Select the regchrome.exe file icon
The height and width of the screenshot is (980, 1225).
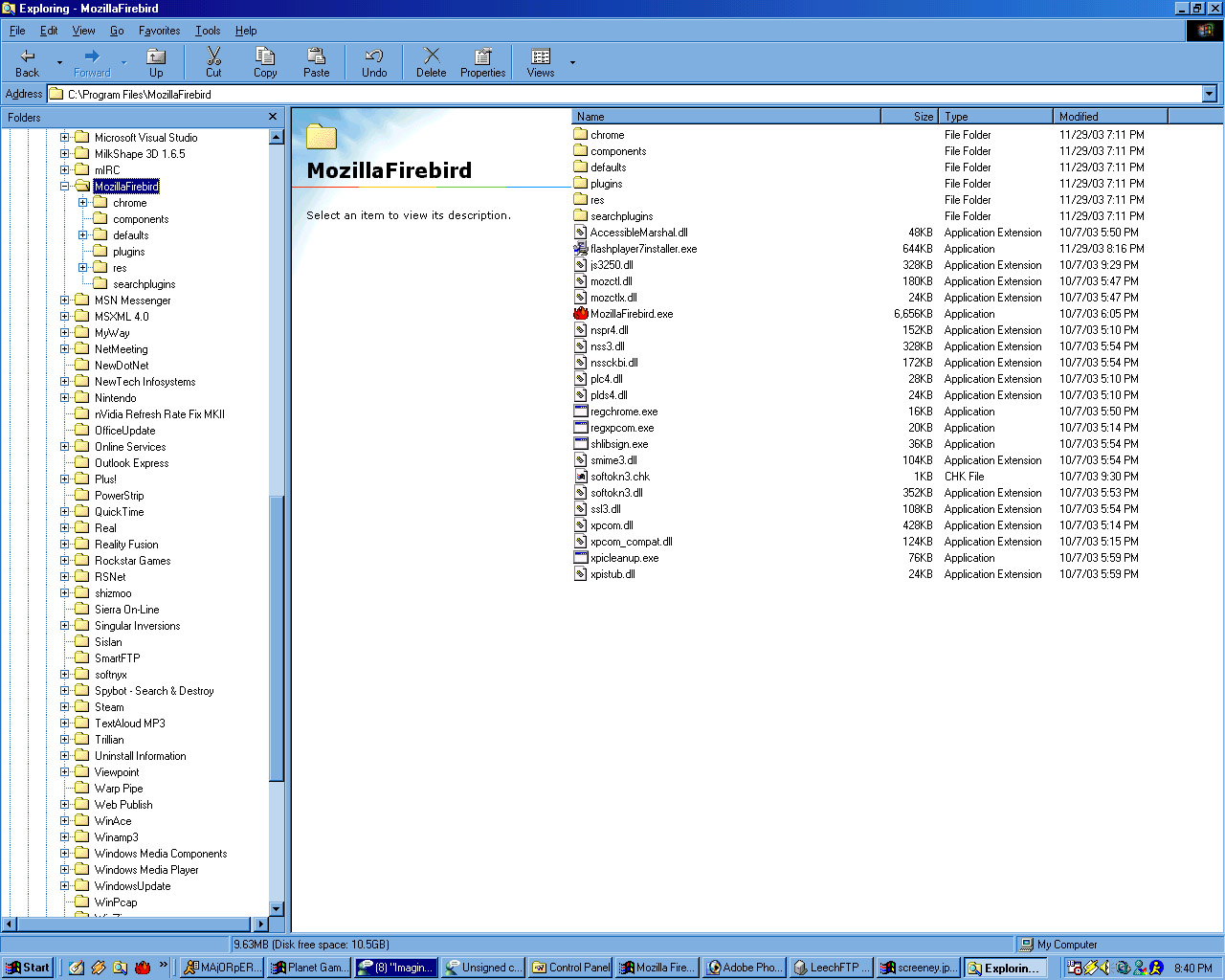coord(581,412)
